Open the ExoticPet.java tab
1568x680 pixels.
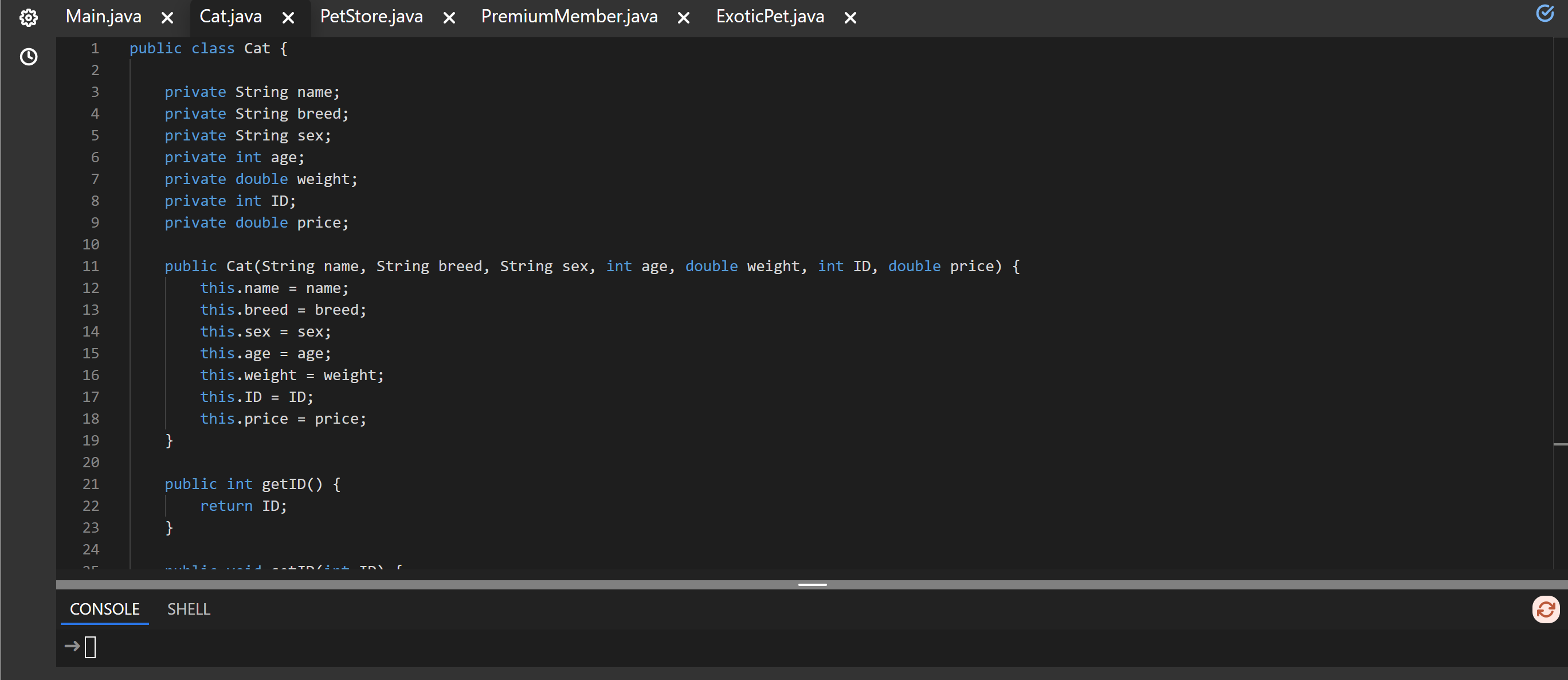770,17
